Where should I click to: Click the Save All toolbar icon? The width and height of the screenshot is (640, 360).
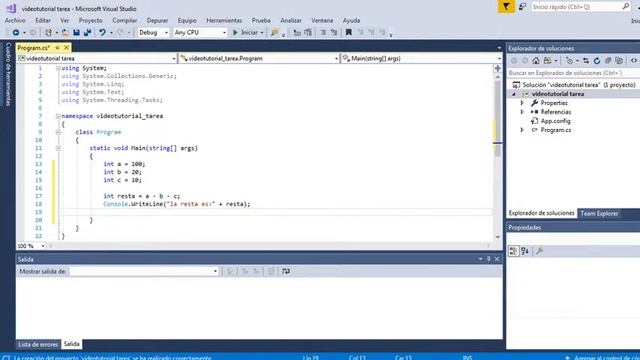point(87,32)
